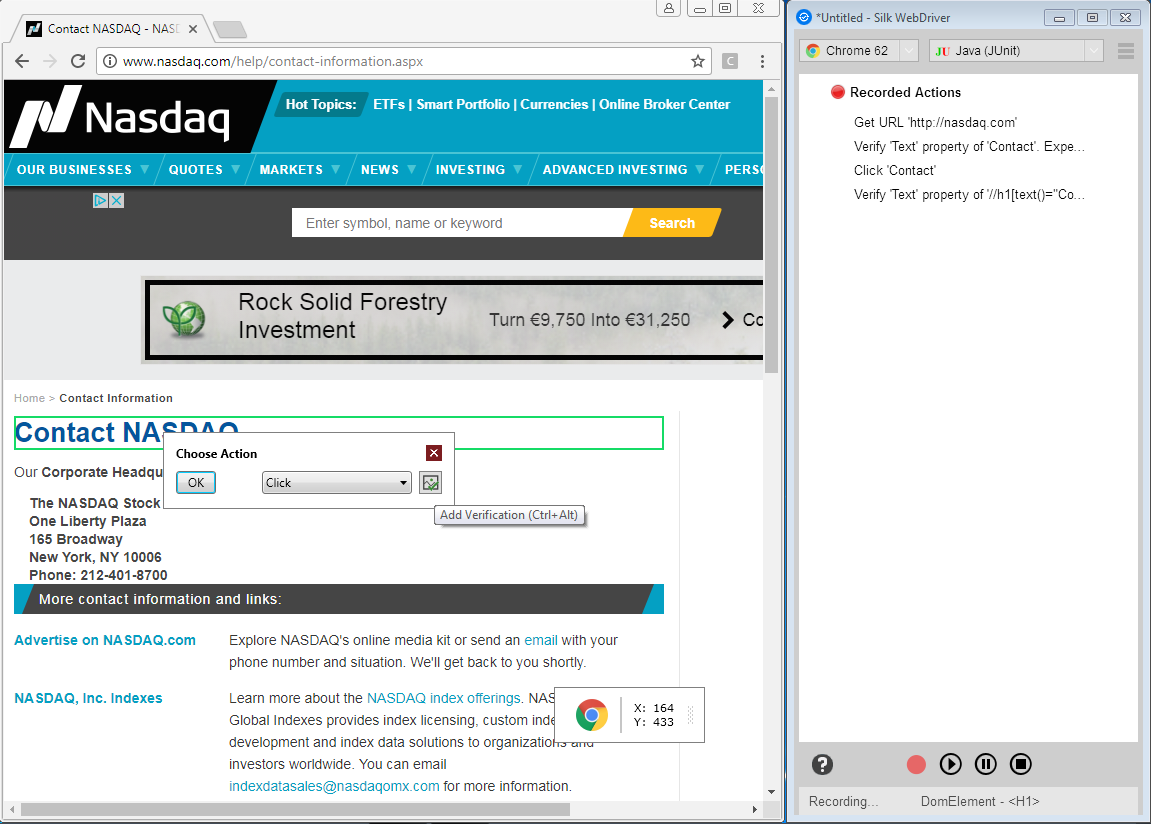Image resolution: width=1151 pixels, height=824 pixels.
Task: Click the C extension icon in Chrome toolbar
Action: tap(730, 61)
